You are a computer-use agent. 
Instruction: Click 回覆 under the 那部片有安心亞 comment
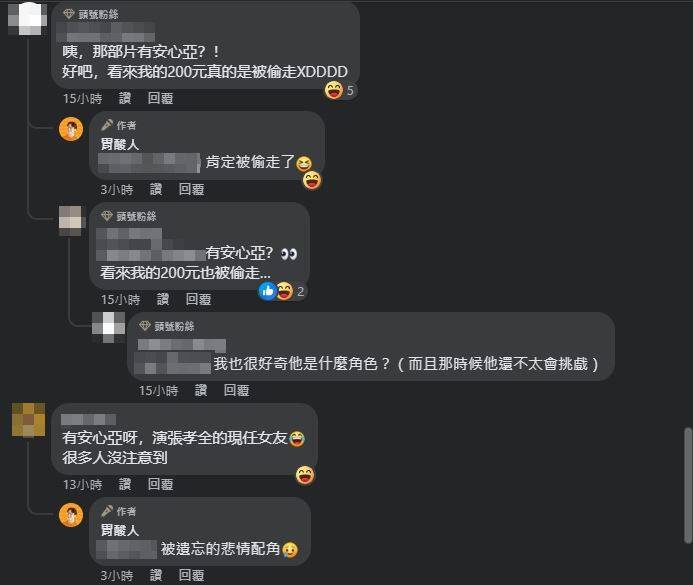click(x=160, y=98)
